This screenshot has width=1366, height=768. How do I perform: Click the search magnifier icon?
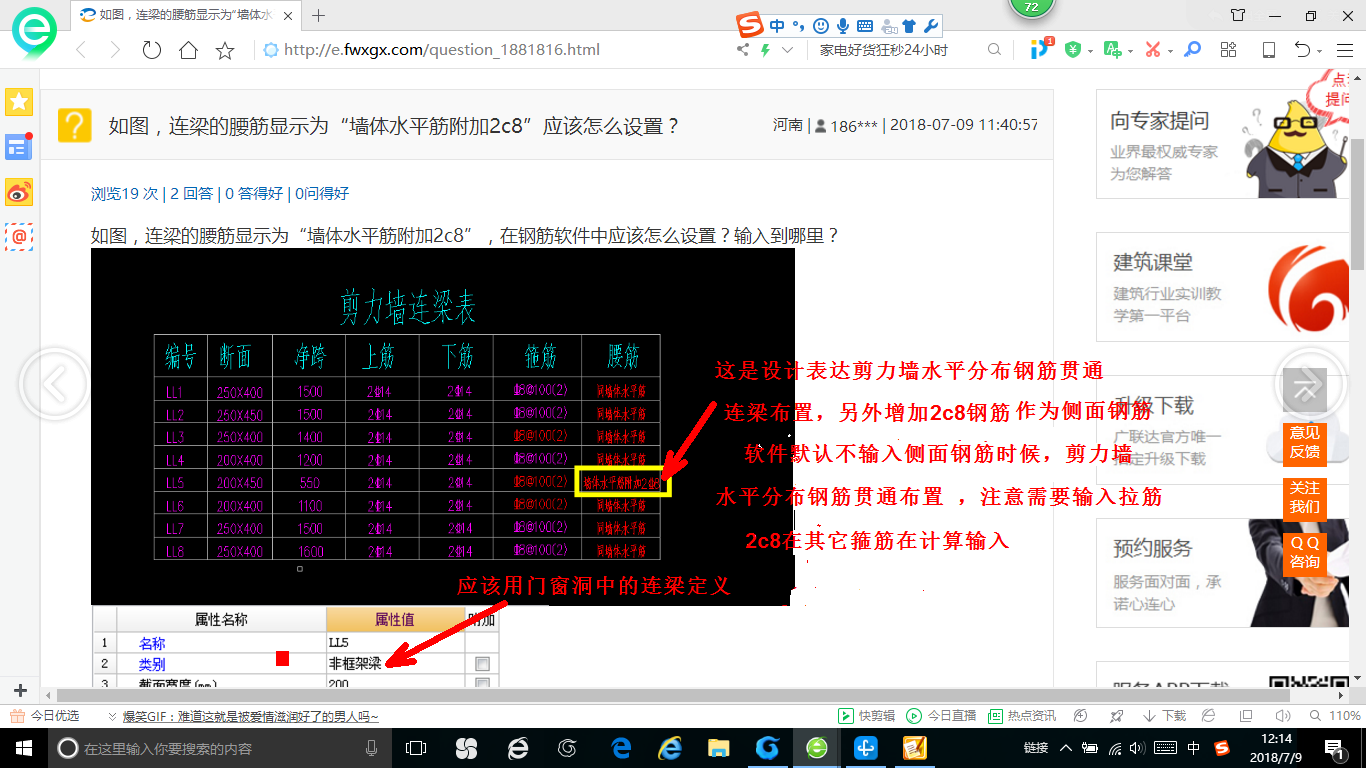click(x=994, y=50)
